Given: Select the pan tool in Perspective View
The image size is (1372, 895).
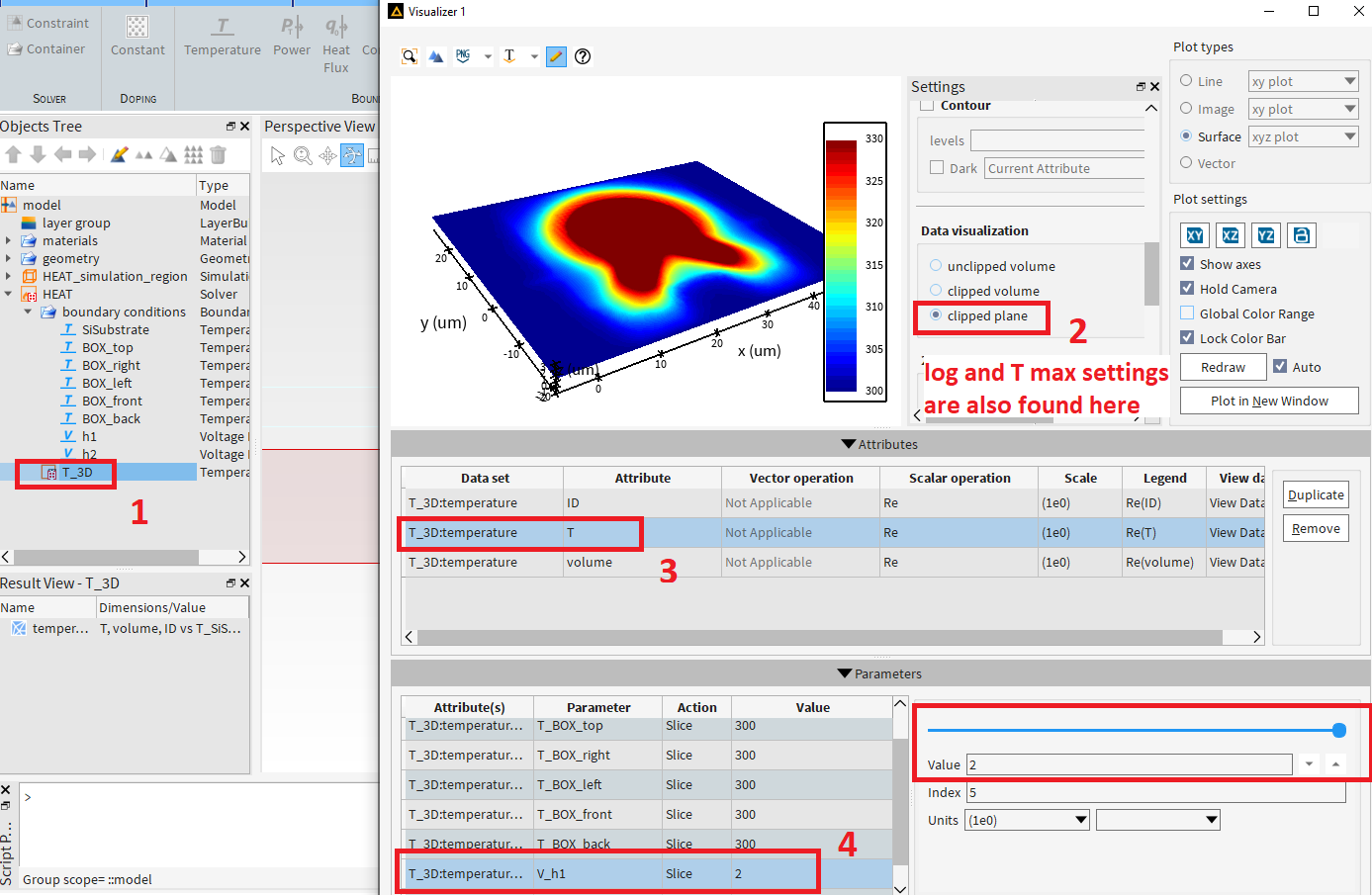Looking at the screenshot, I should pyautogui.click(x=327, y=156).
